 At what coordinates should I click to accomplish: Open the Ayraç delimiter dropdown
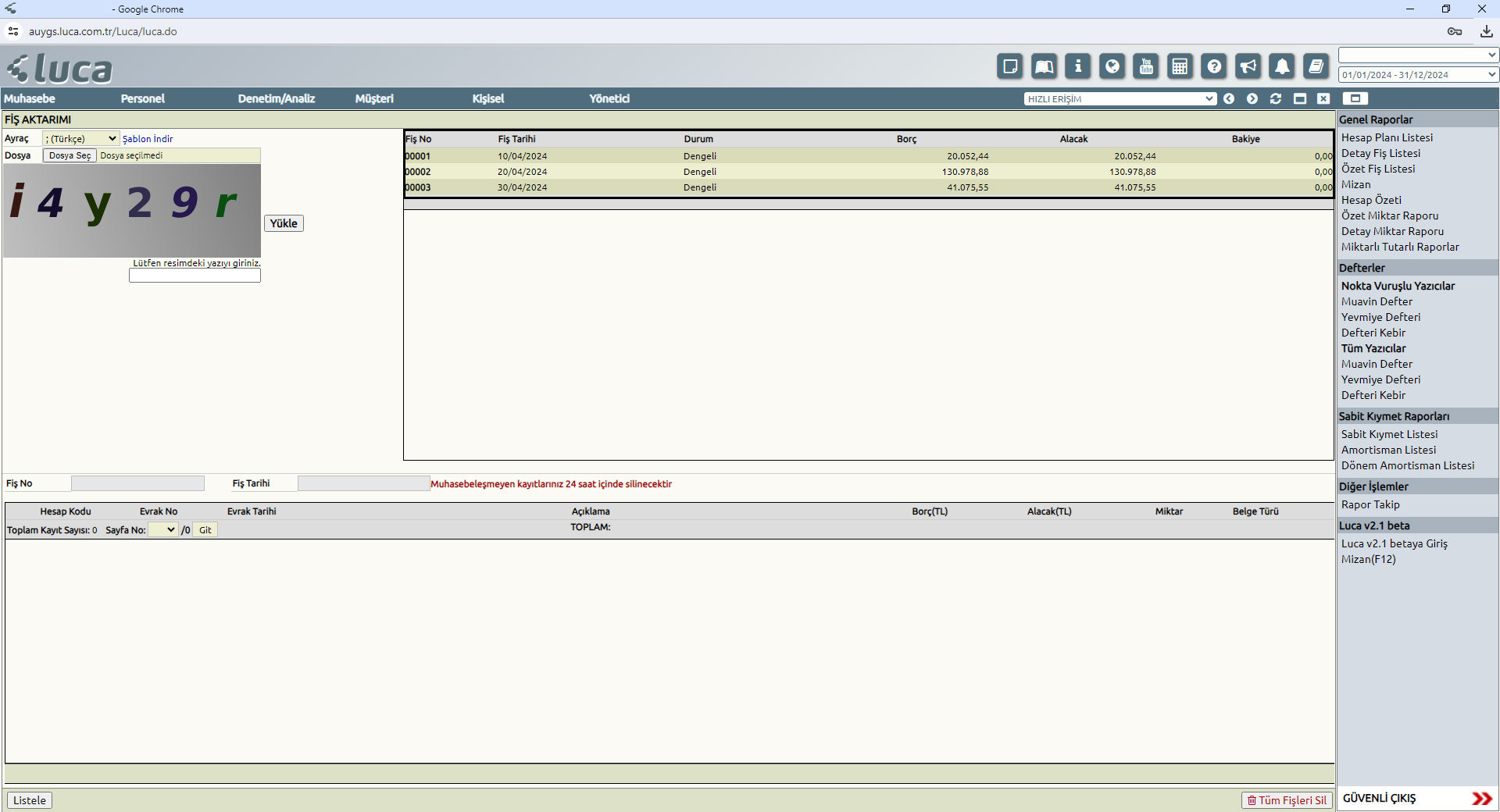(x=80, y=138)
